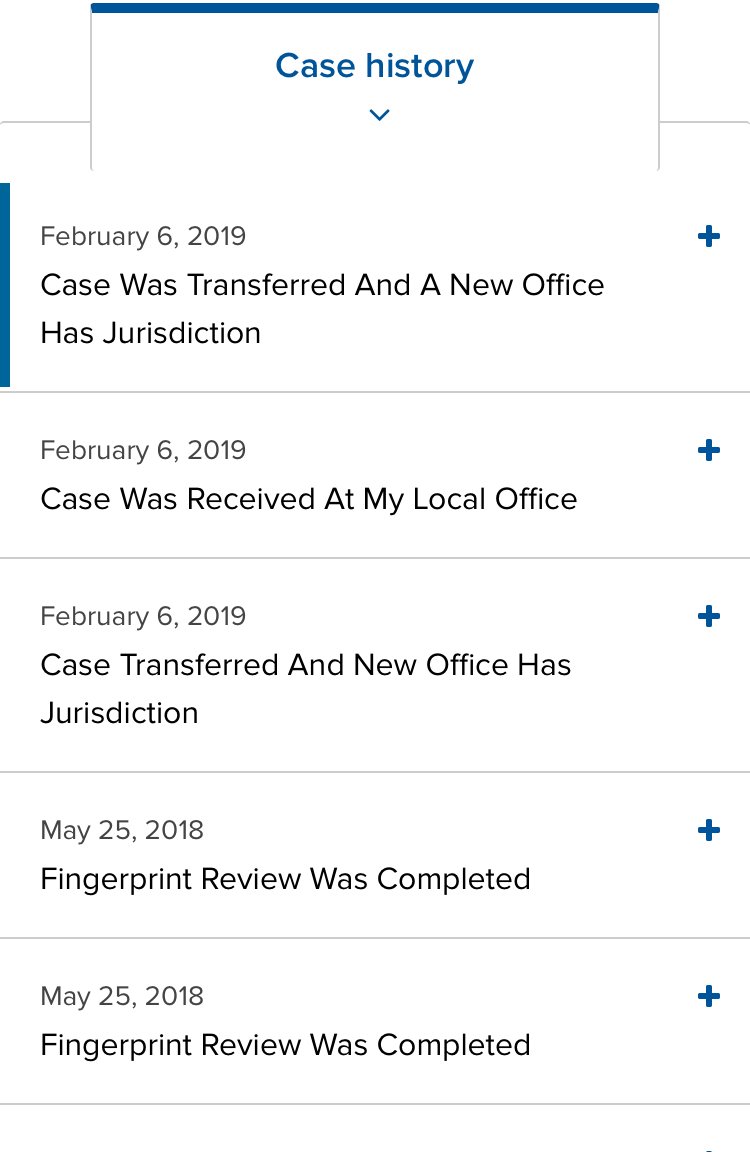Click the Case history tab title
Screen dimensions: 750x1152
tap(374, 66)
